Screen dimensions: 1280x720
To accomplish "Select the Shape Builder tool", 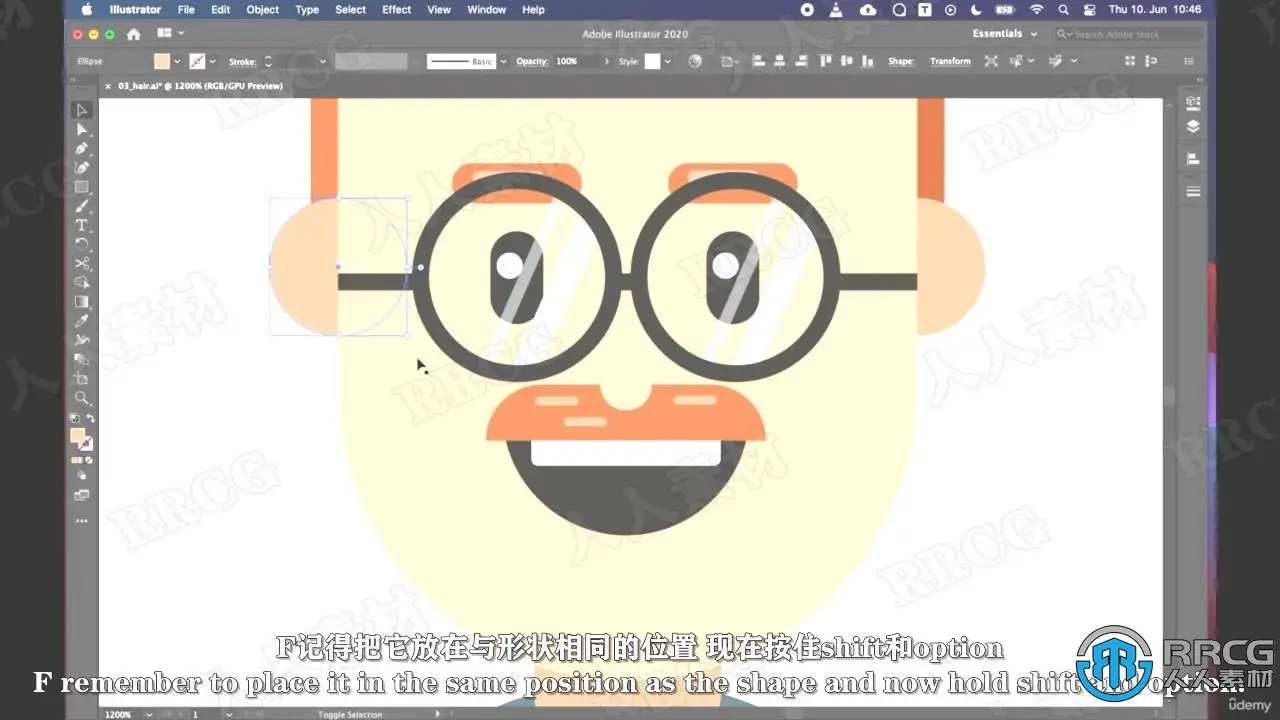I will pos(82,283).
